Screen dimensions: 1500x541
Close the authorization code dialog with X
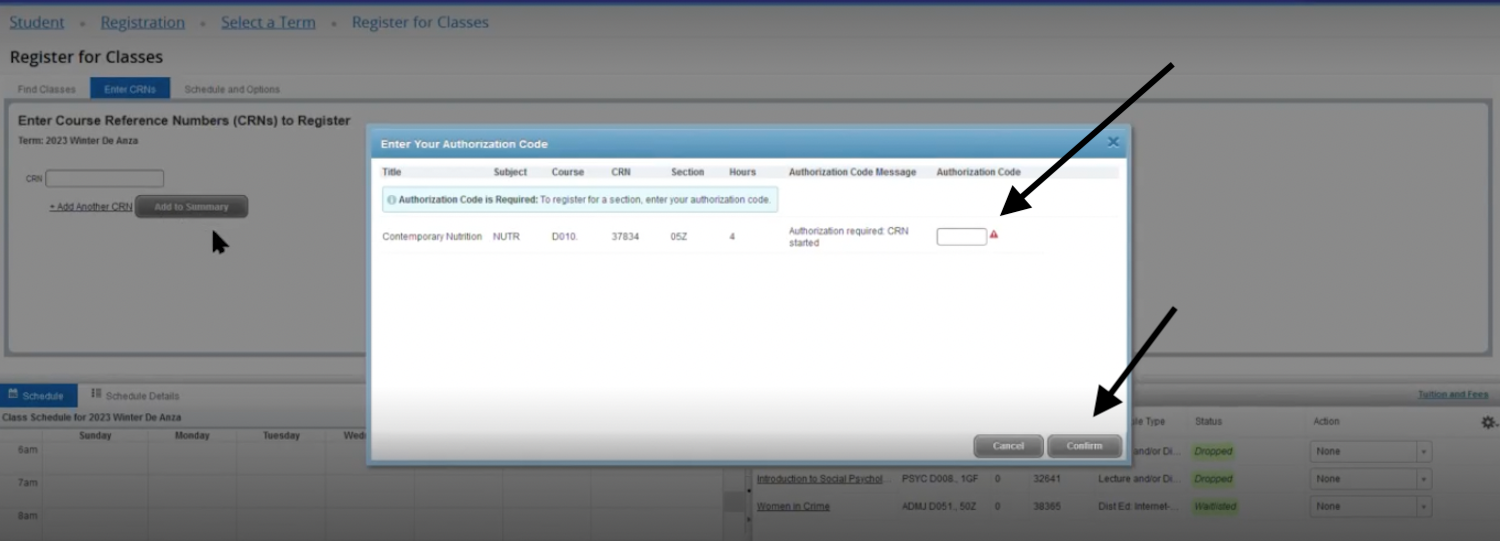1113,143
